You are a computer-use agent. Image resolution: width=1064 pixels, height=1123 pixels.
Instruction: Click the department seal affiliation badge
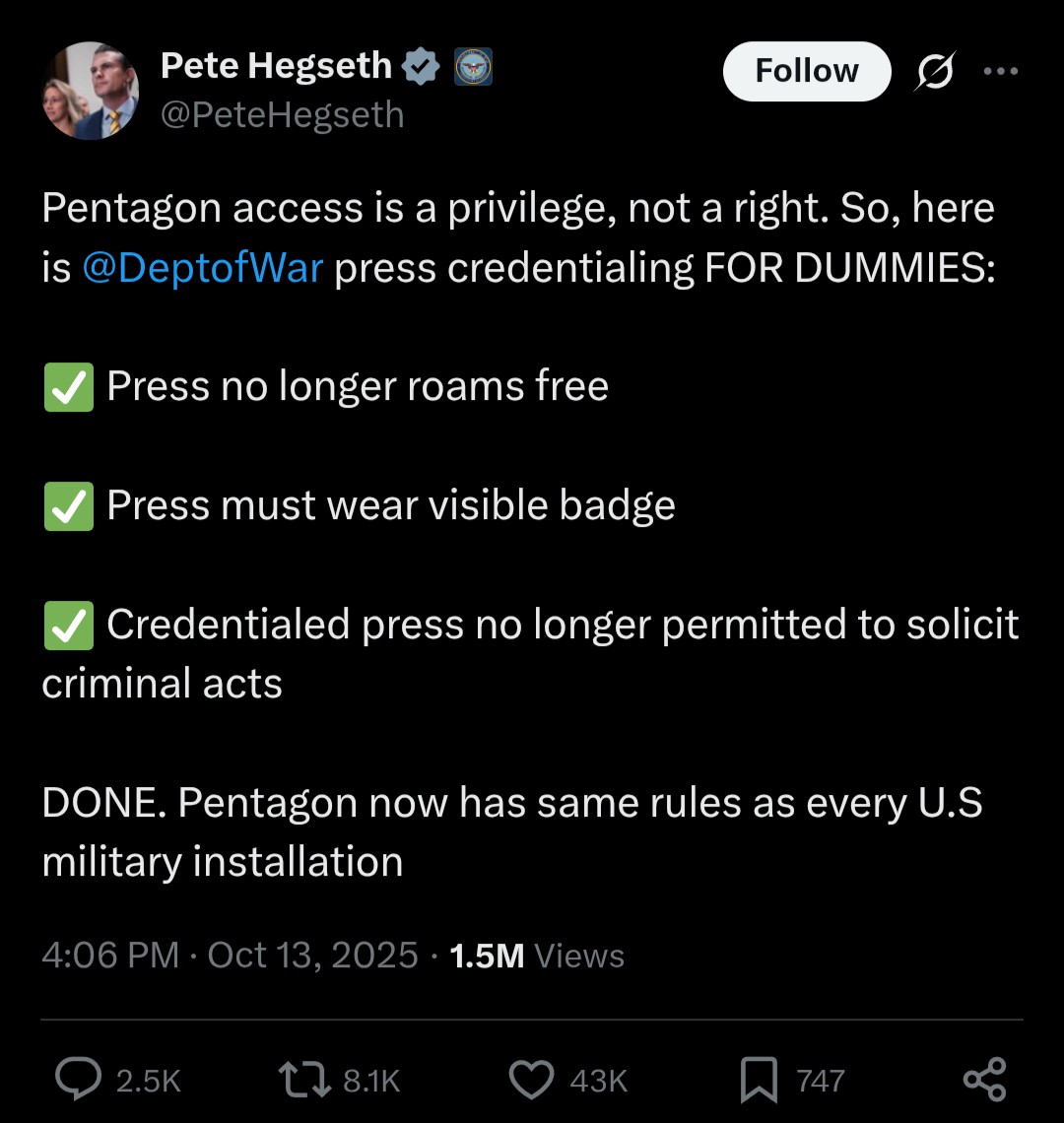pyautogui.click(x=473, y=67)
